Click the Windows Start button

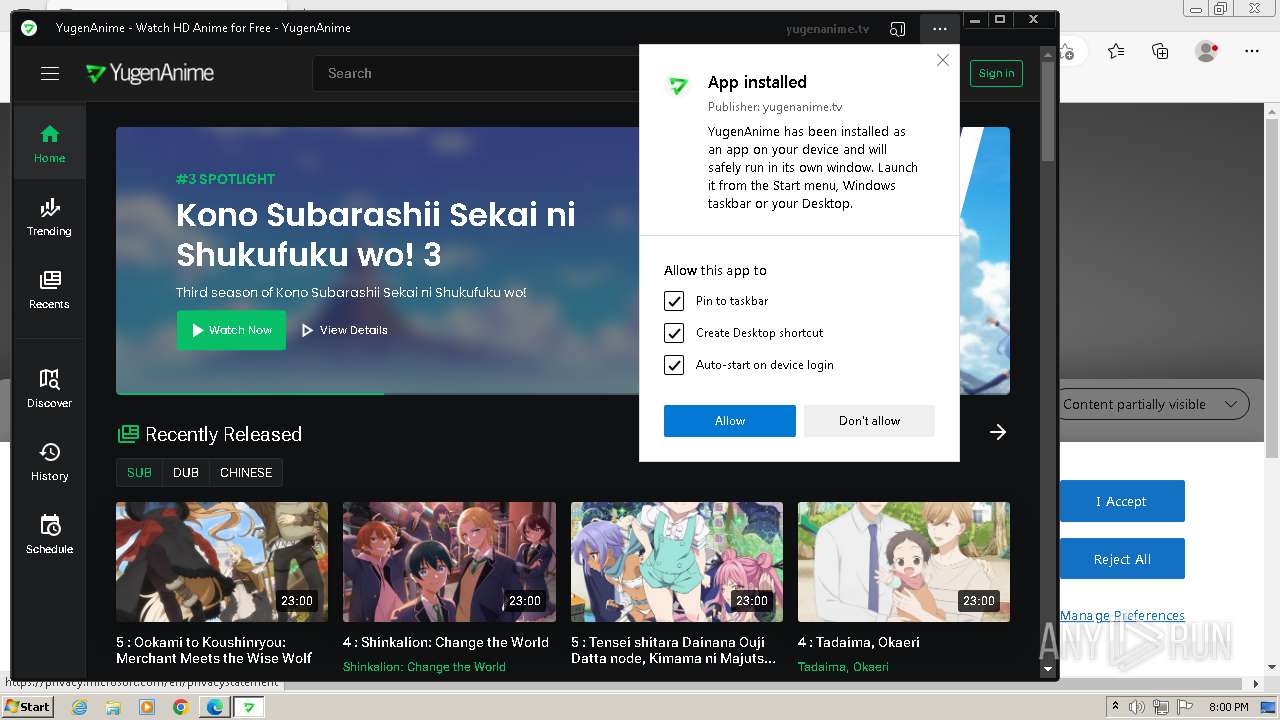[x=28, y=707]
